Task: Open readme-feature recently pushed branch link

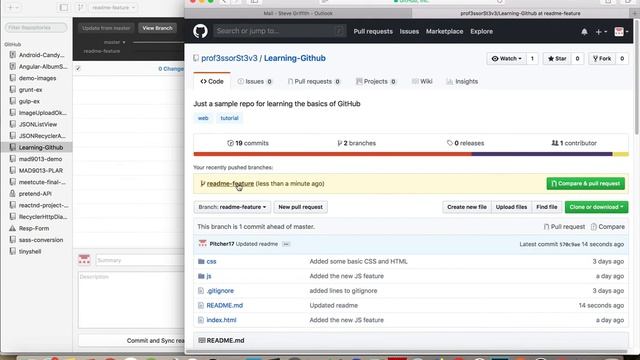Action: click(230, 184)
